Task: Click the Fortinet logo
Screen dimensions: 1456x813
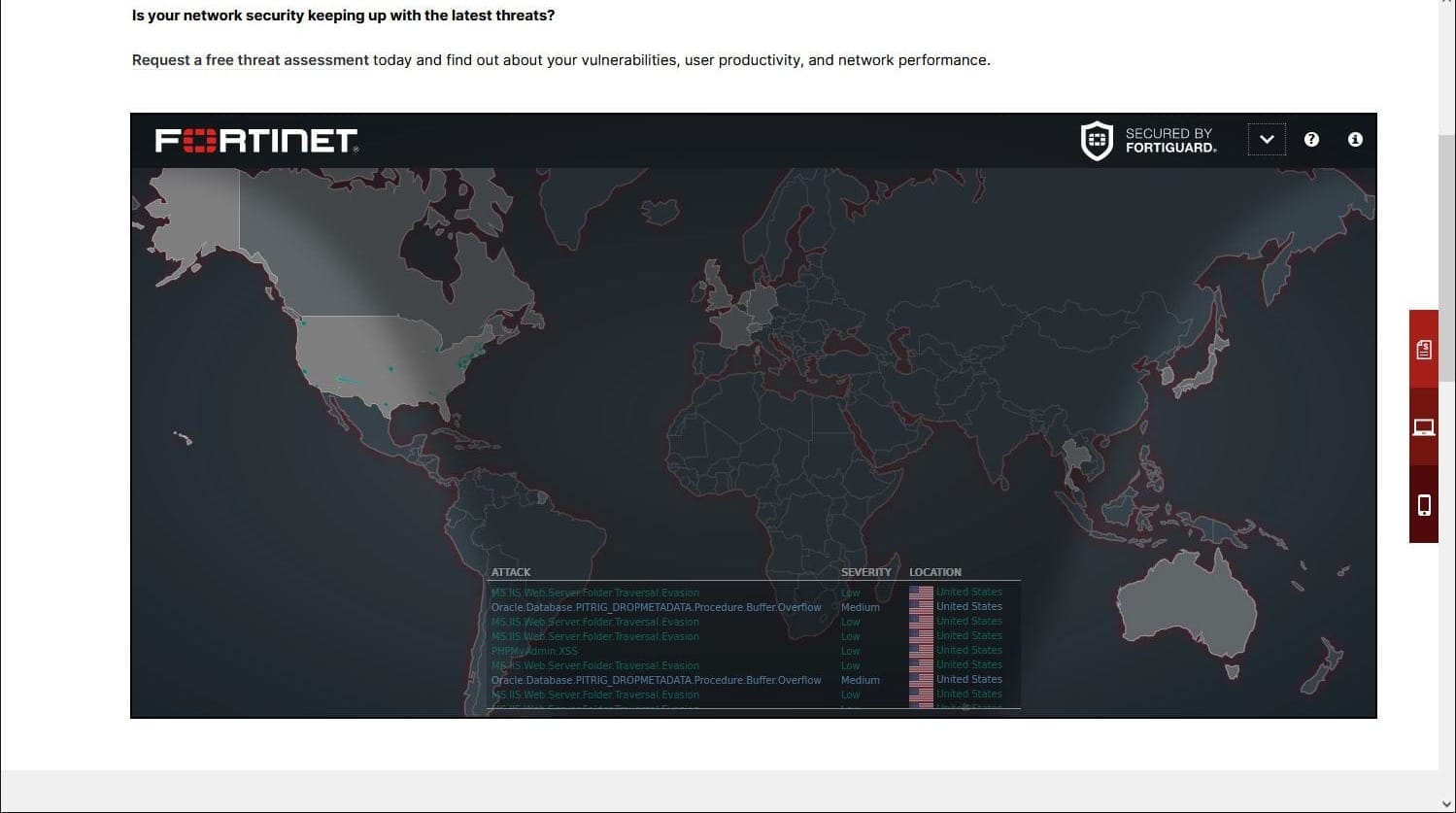Action: (255, 140)
